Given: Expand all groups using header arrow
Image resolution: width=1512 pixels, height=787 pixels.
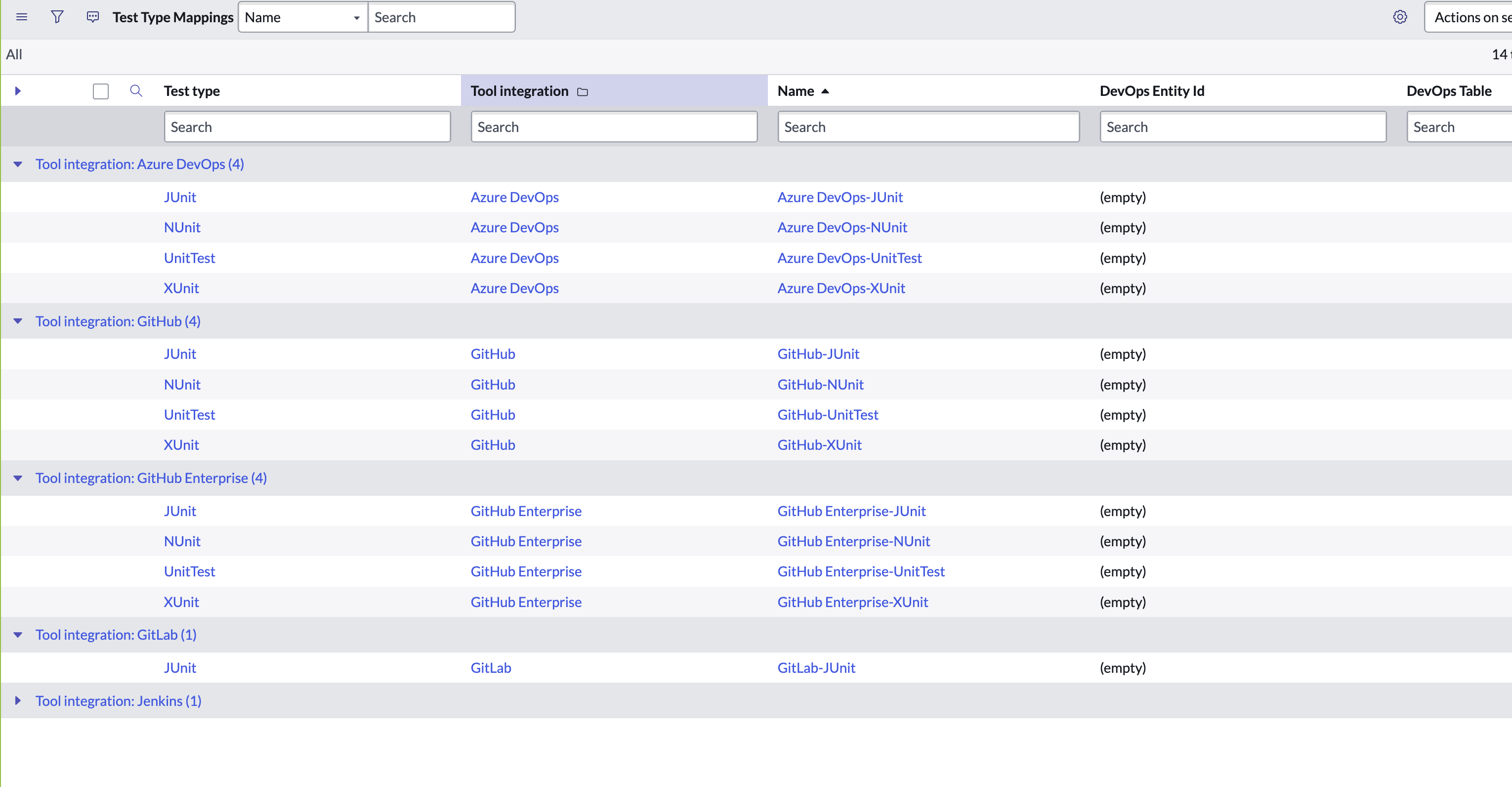Looking at the screenshot, I should (18, 91).
